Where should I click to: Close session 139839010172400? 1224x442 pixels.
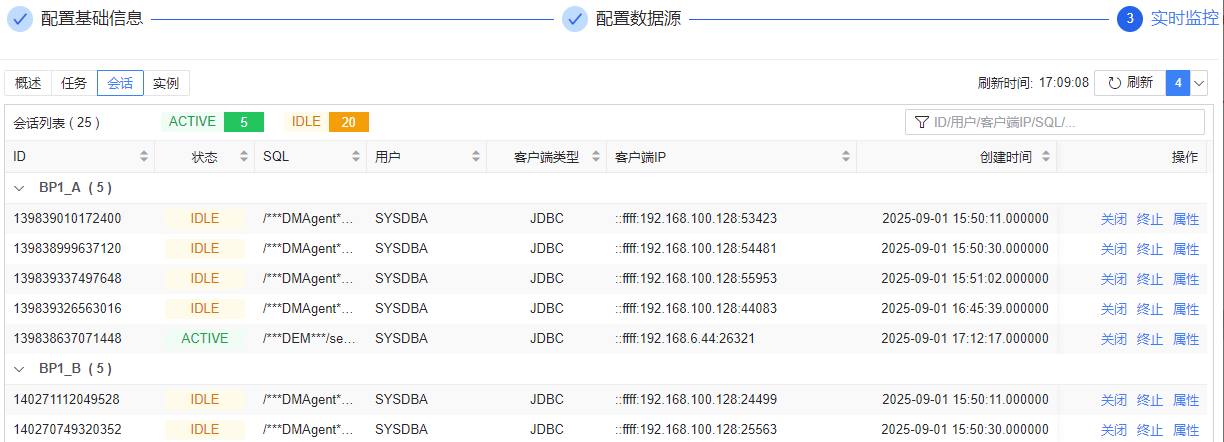[x=1113, y=219]
